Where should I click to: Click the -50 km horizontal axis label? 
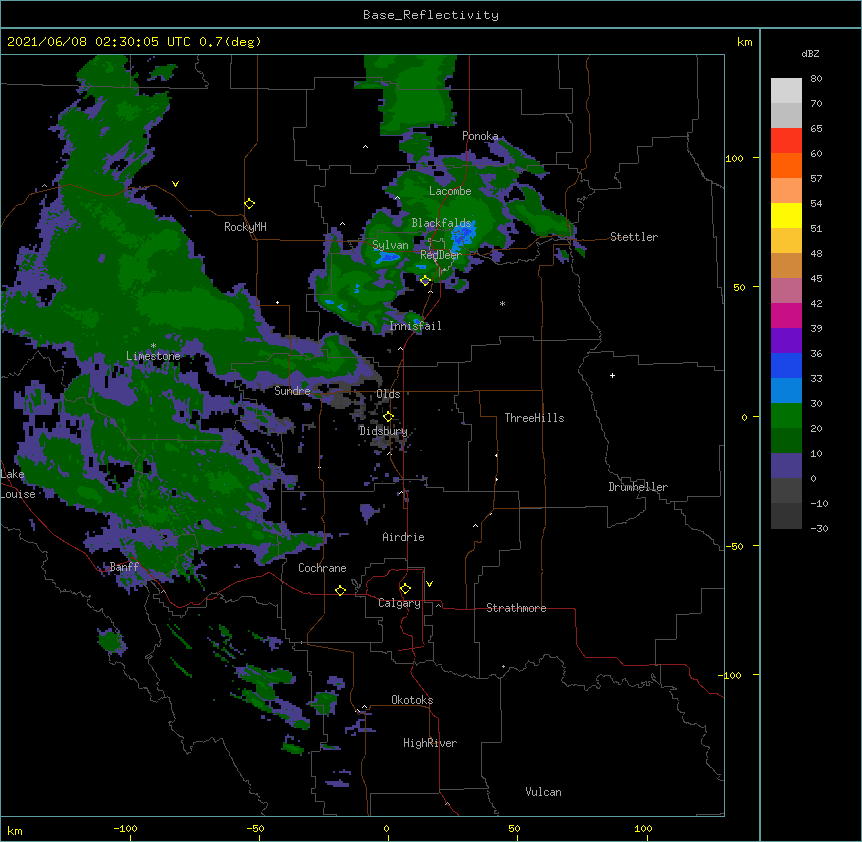point(256,828)
